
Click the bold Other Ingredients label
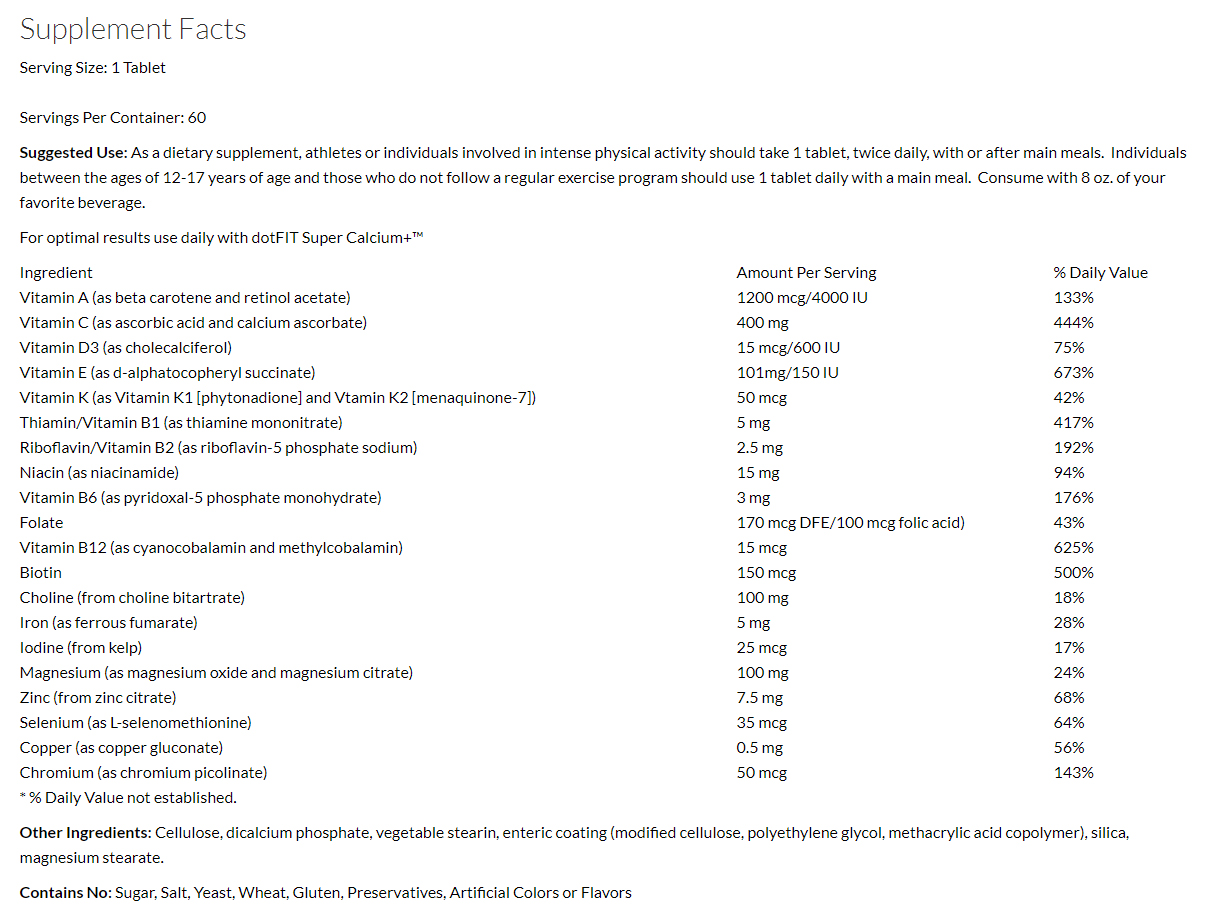85,833
